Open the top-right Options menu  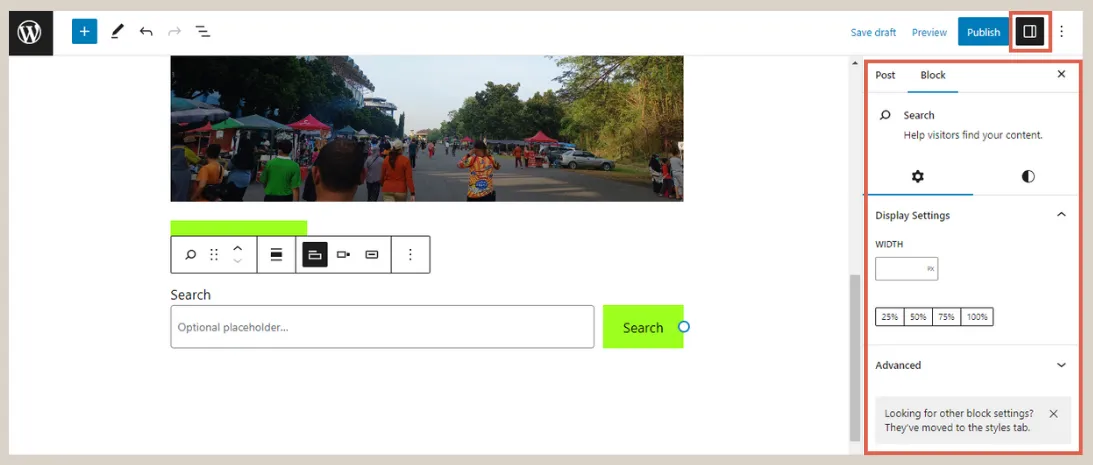tap(1062, 32)
